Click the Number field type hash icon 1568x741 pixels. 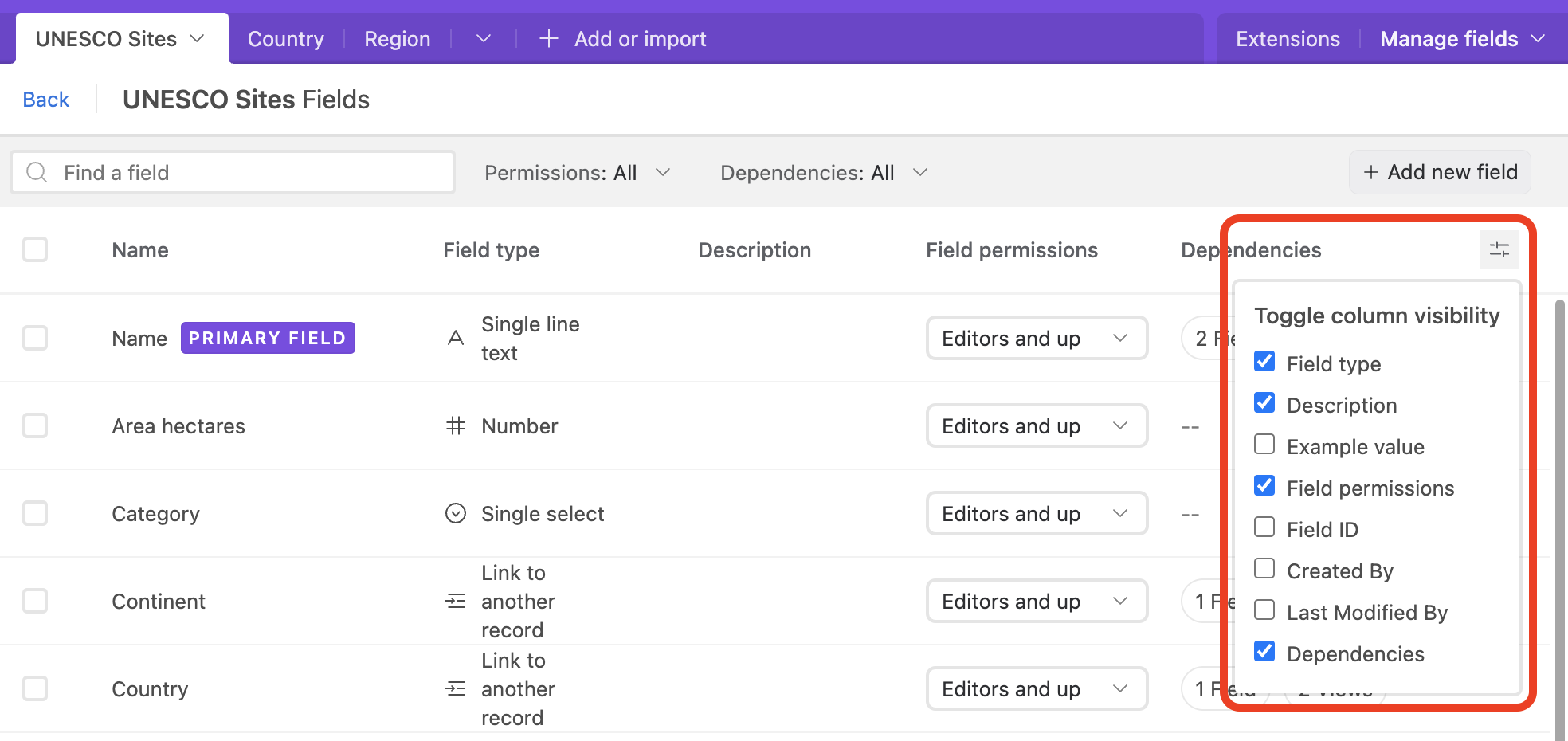tap(456, 425)
